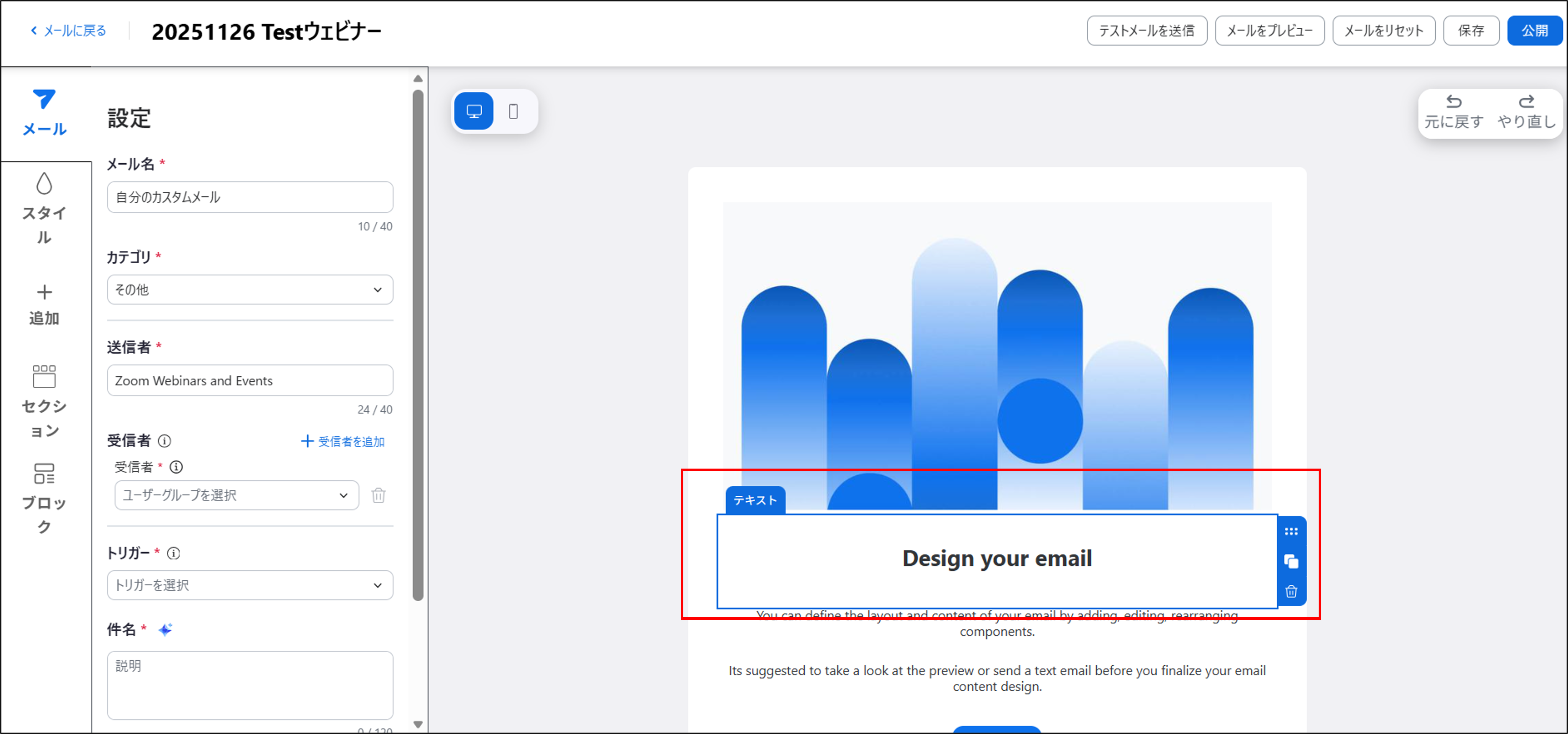The height and width of the screenshot is (734, 1568).
Task: Open the セクション panel in the sidebar
Action: click(44, 402)
